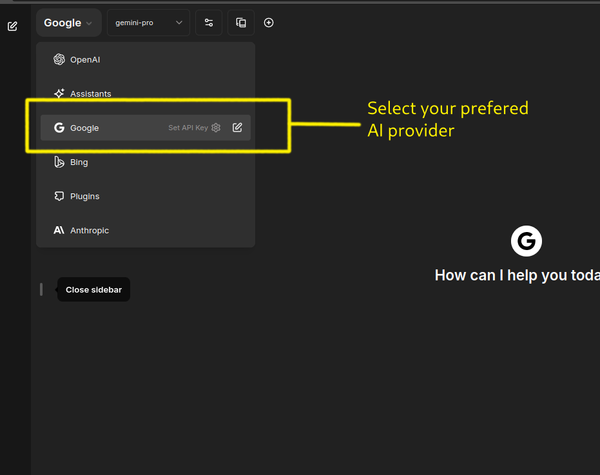The width and height of the screenshot is (600, 475).
Task: Click the presets icon in top toolbar
Action: point(240,22)
